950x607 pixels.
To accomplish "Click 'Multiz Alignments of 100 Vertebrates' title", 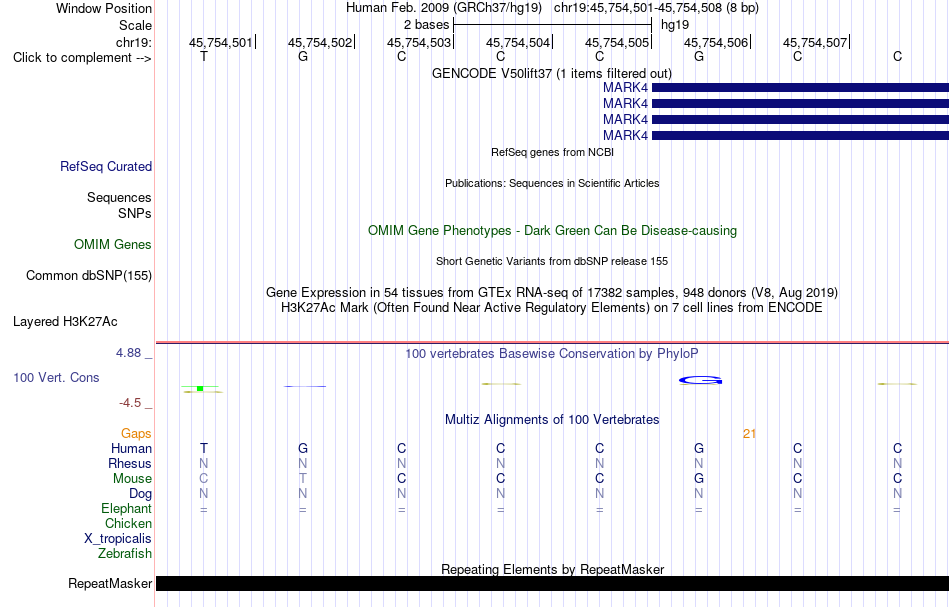I will pos(552,420).
